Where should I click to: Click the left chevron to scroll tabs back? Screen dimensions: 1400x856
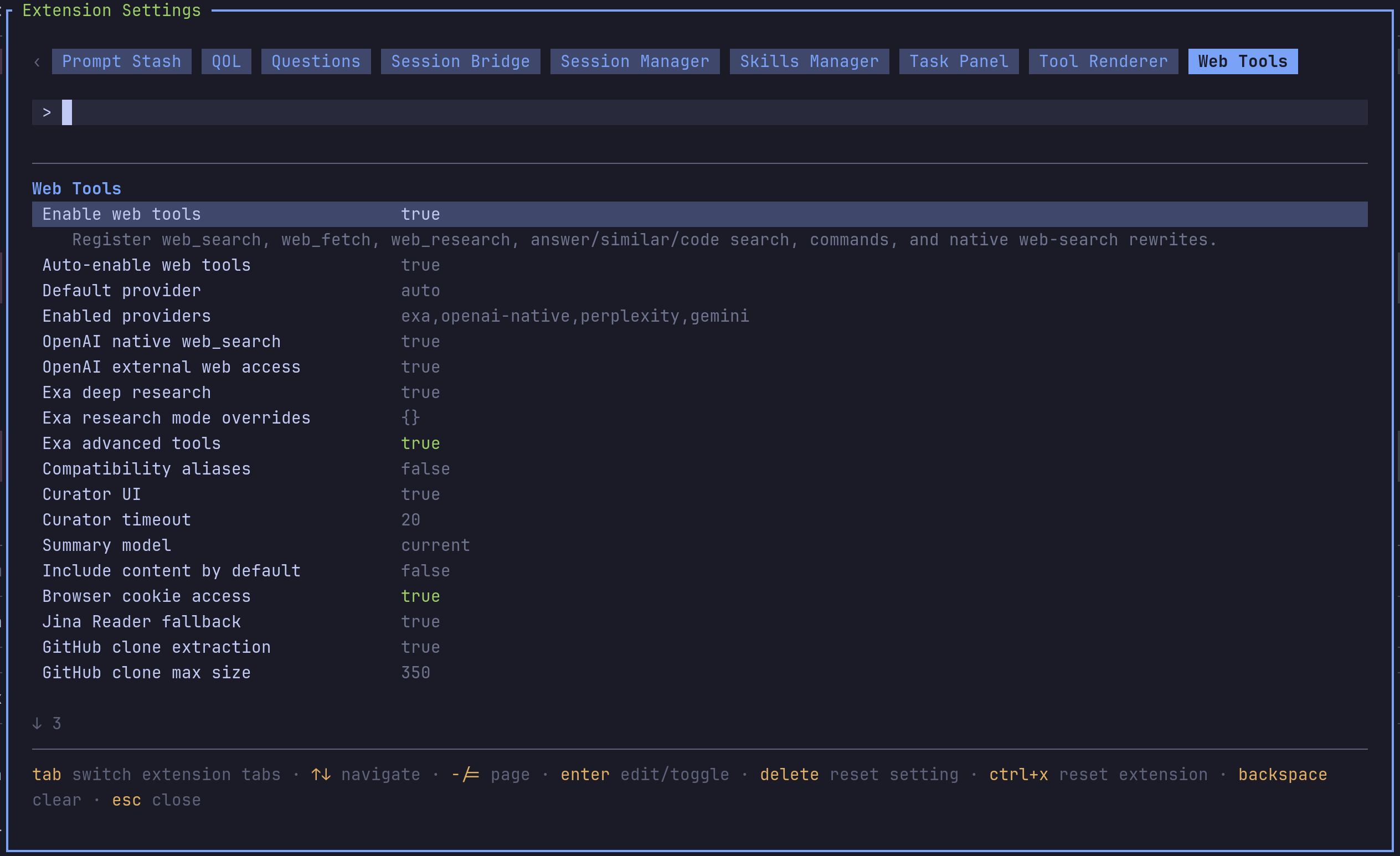[37, 62]
